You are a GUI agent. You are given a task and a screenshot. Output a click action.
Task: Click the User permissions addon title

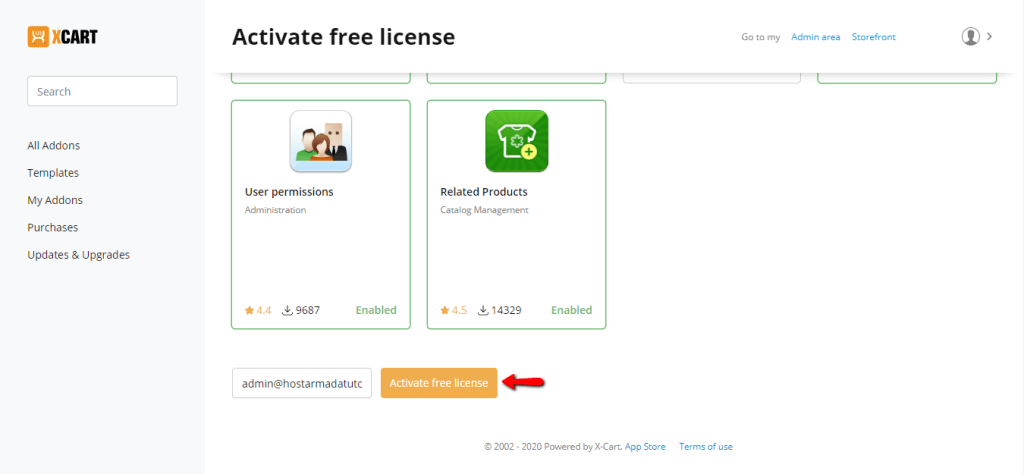point(289,193)
